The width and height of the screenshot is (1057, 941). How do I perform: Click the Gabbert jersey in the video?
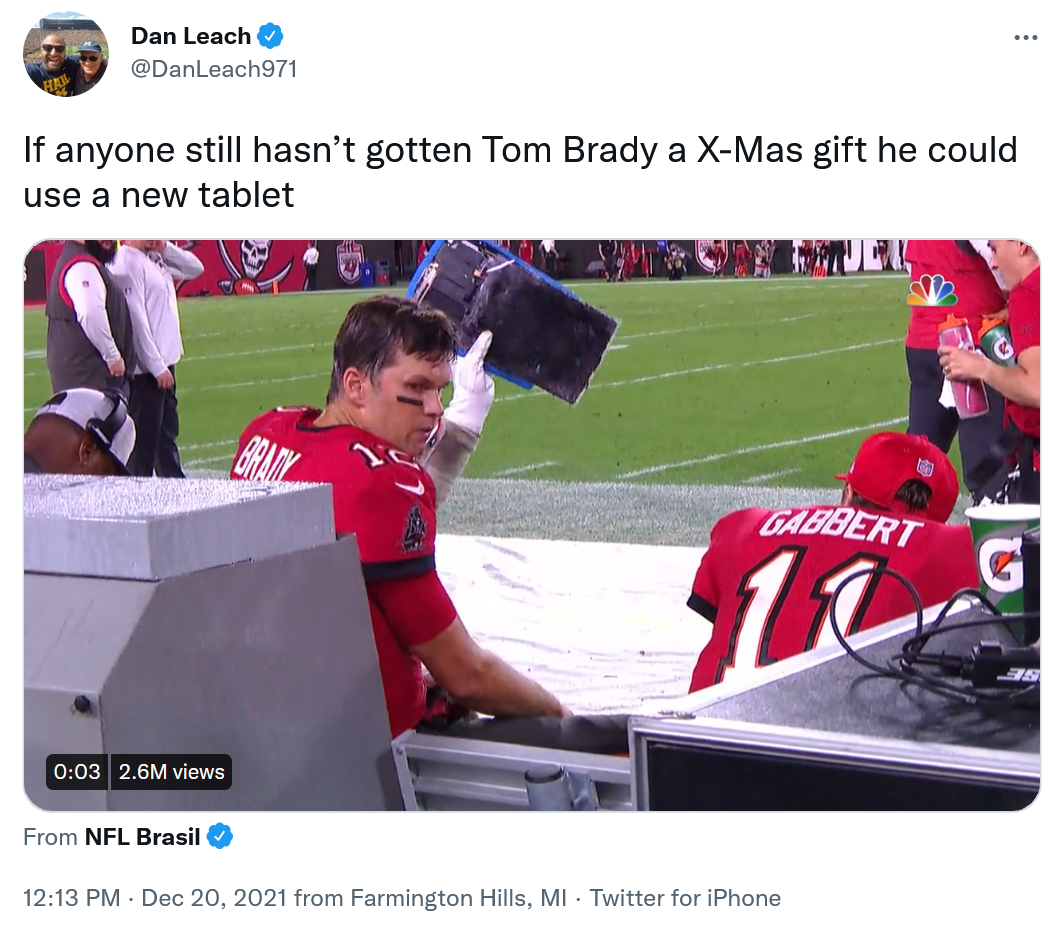[826, 595]
